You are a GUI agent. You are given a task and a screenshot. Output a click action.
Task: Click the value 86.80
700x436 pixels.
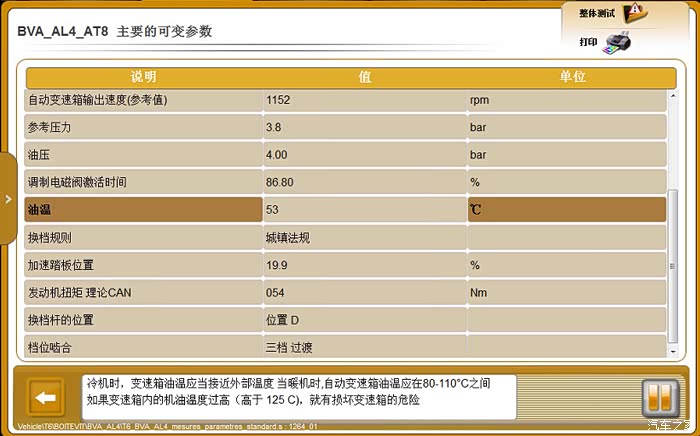click(x=279, y=183)
